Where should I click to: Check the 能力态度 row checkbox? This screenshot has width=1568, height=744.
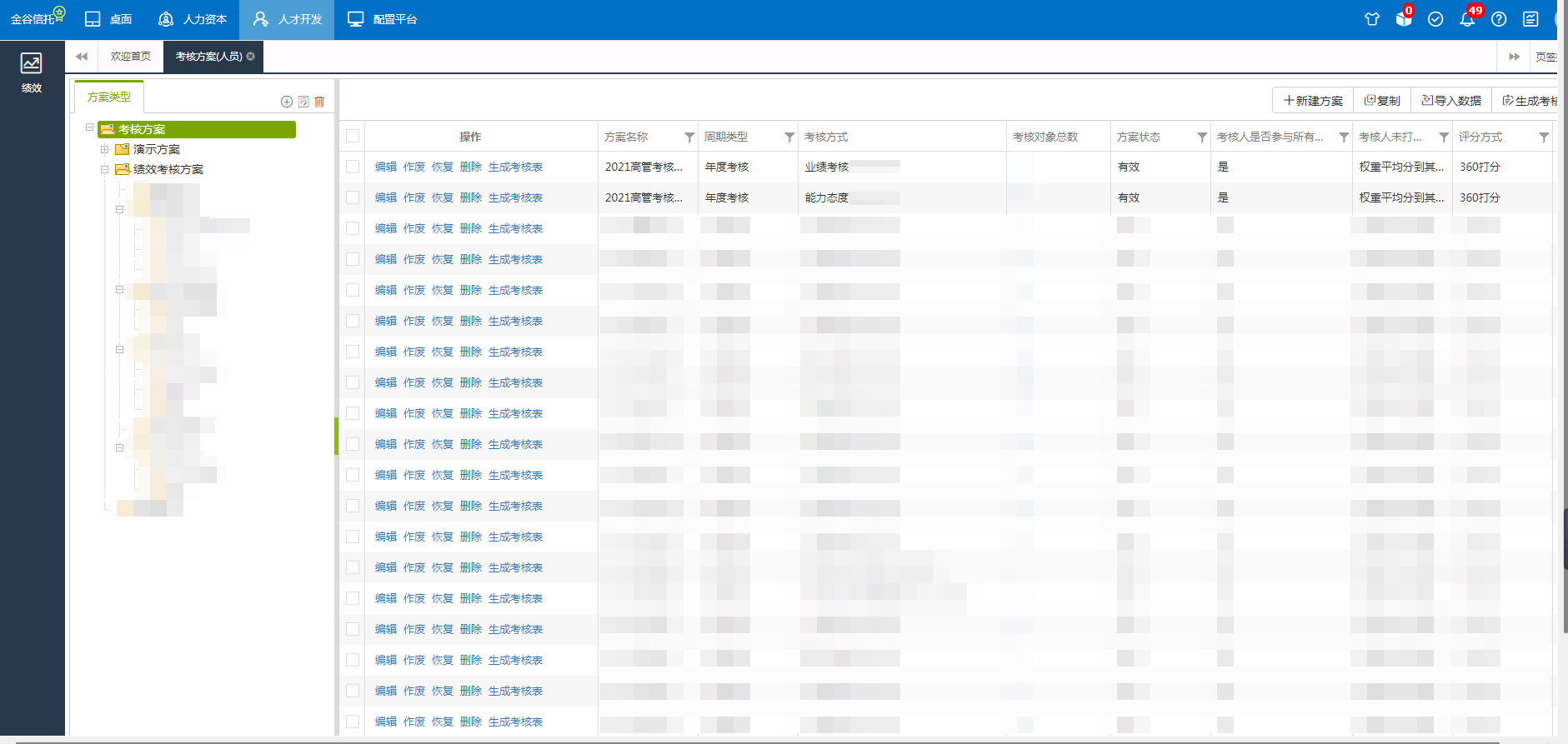coord(353,197)
